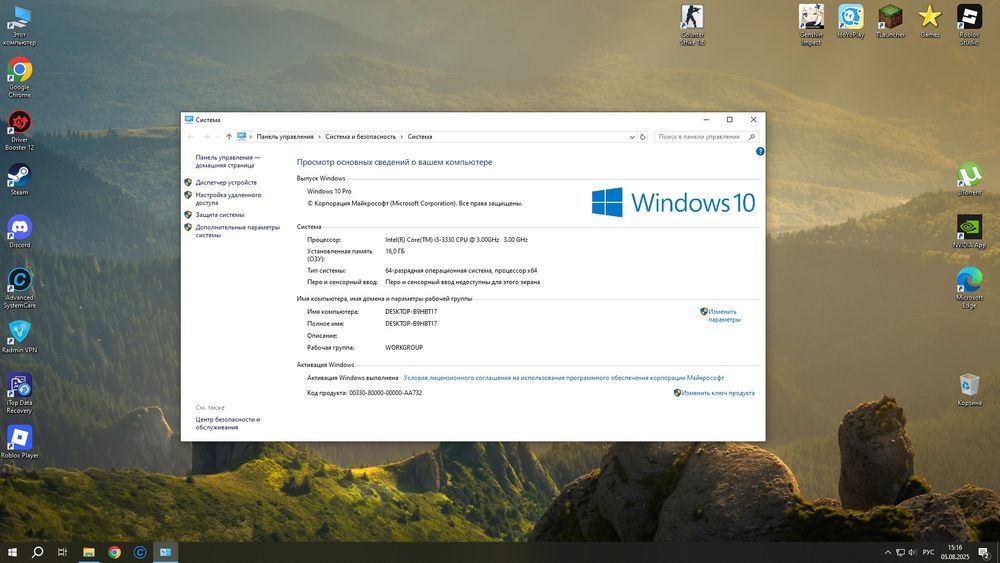Launch the TLauncher desktop icon
Viewport: 1000px width, 563px height.
(890, 21)
